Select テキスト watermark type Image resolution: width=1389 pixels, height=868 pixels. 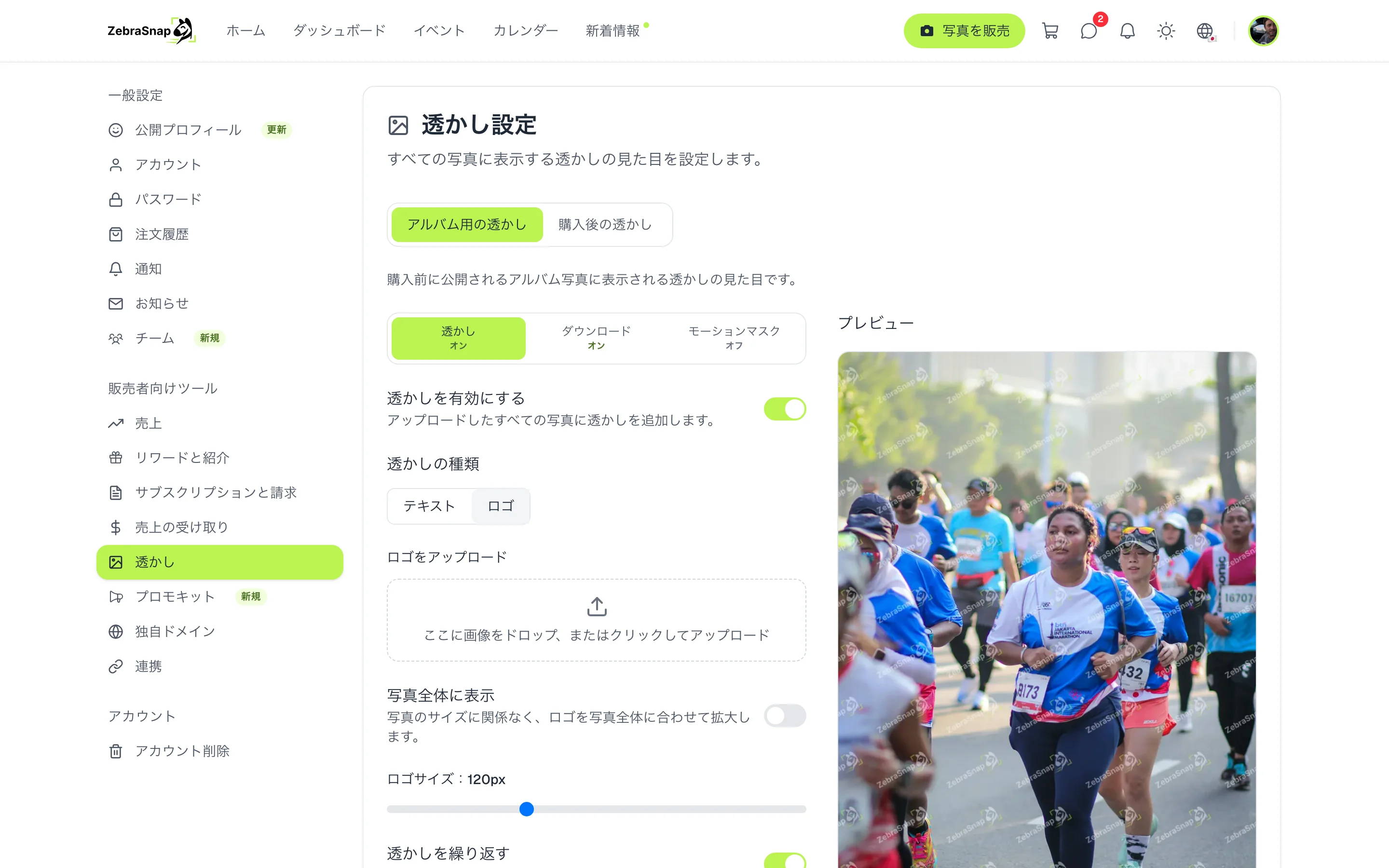429,506
